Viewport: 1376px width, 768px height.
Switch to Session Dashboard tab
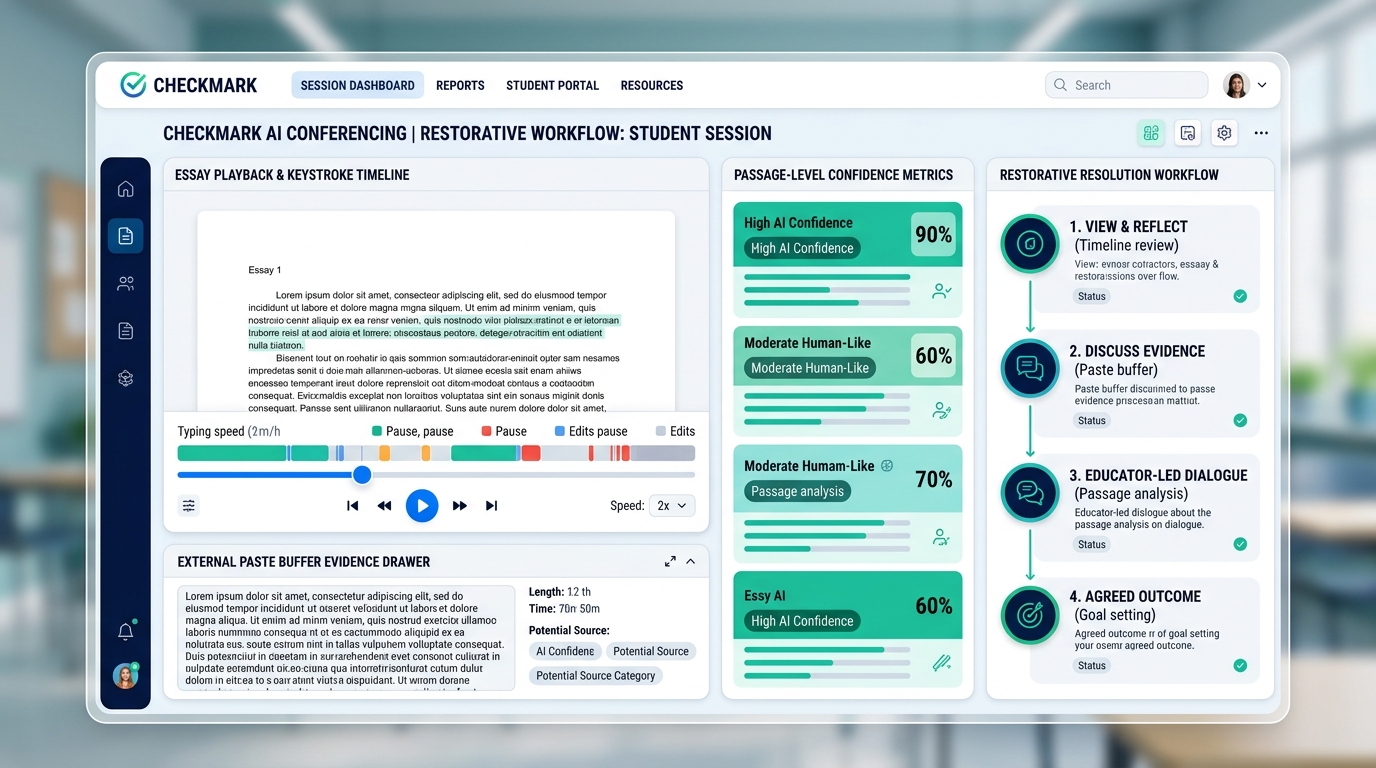point(358,85)
